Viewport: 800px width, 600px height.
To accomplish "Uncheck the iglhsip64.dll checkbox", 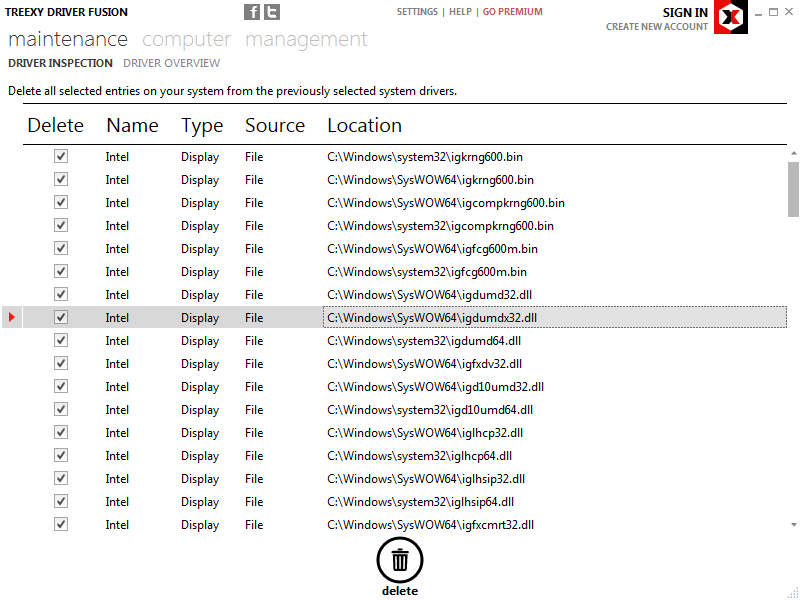I will pos(61,501).
